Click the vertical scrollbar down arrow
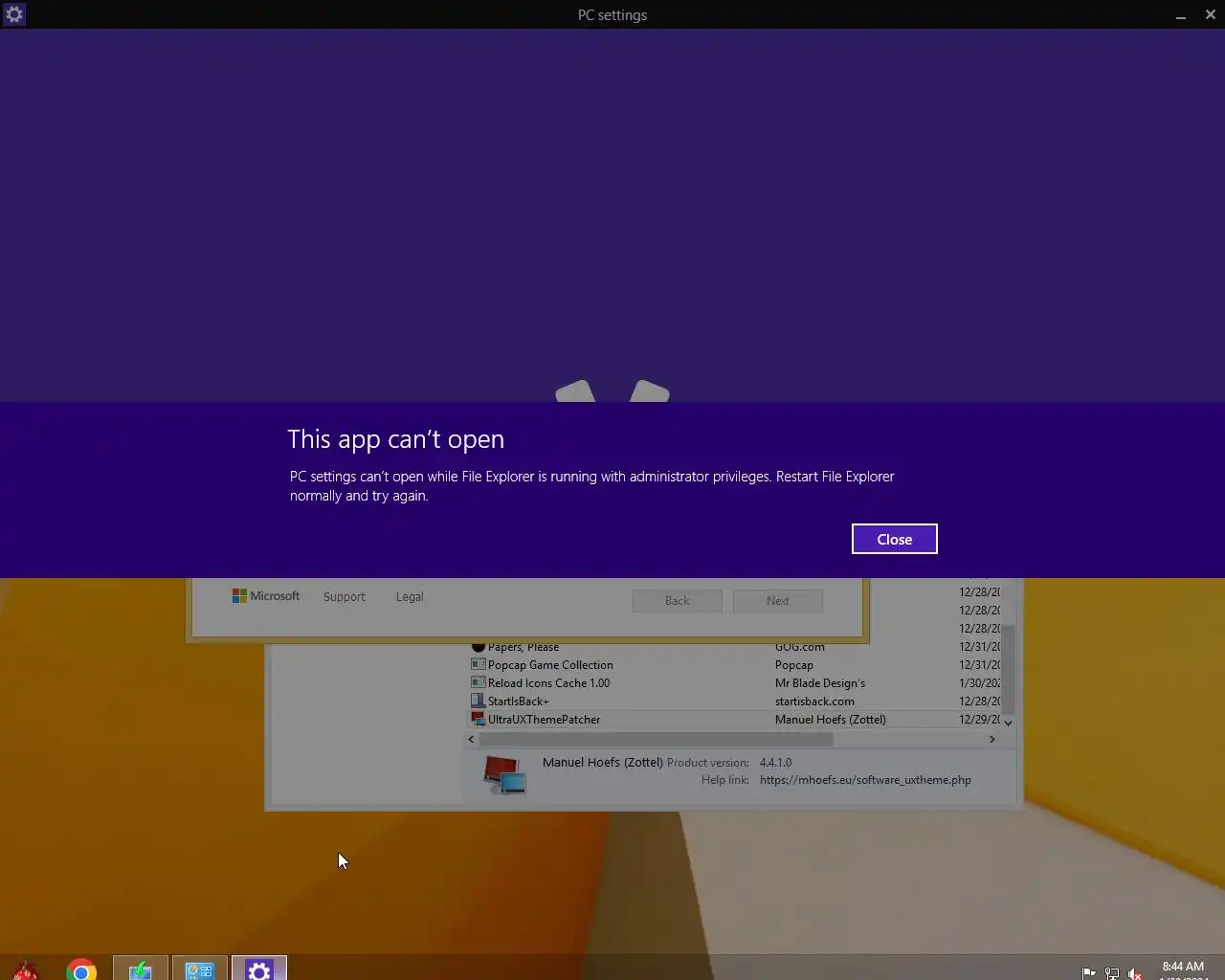Viewport: 1225px width, 980px height. [1008, 723]
